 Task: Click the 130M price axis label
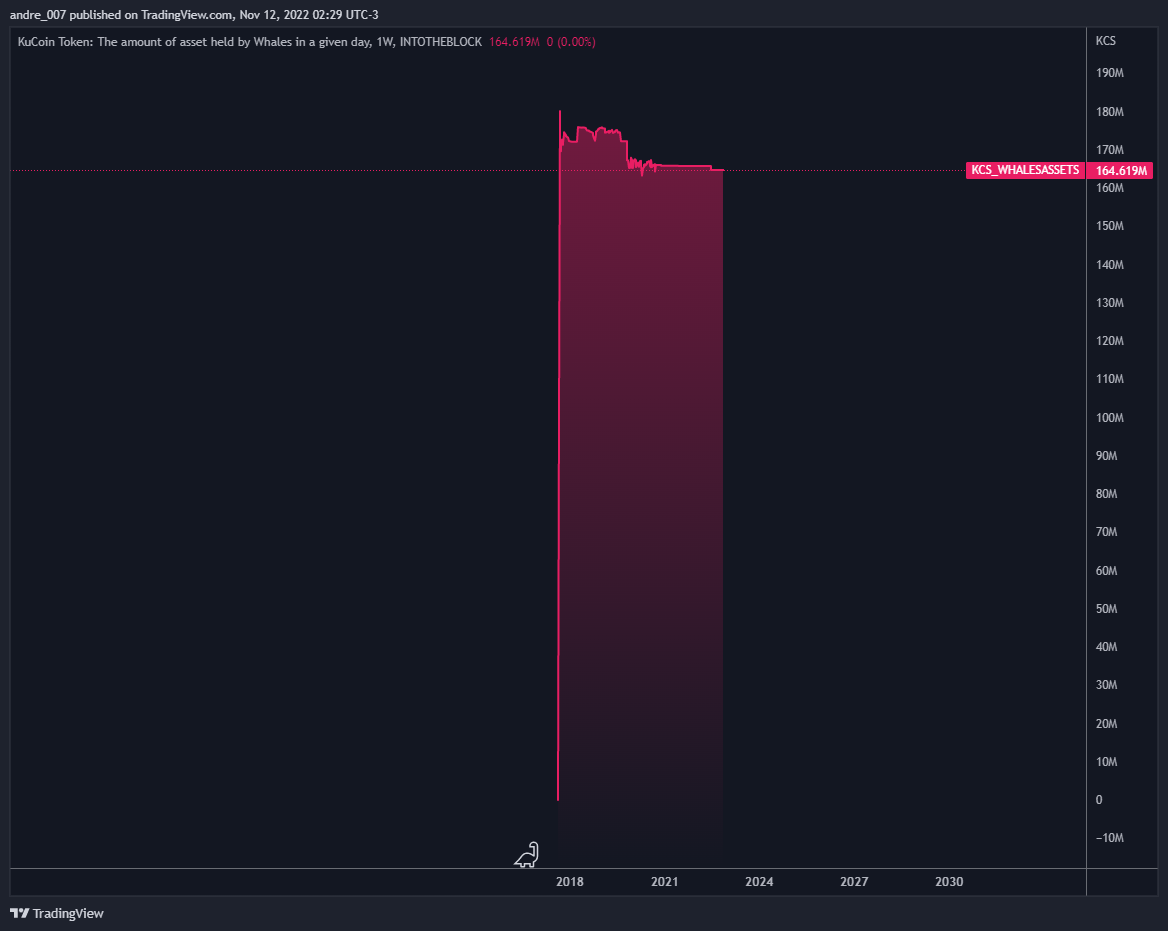1110,302
